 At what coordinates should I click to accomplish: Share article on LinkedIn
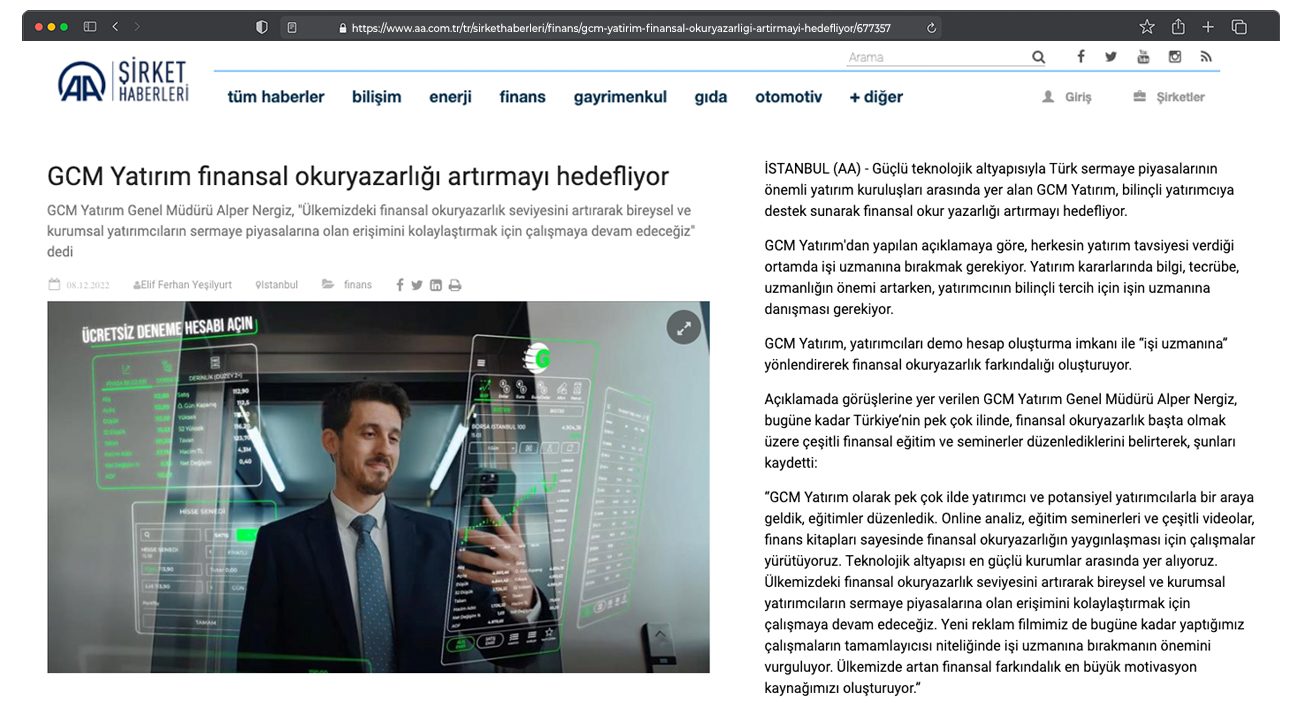click(436, 285)
